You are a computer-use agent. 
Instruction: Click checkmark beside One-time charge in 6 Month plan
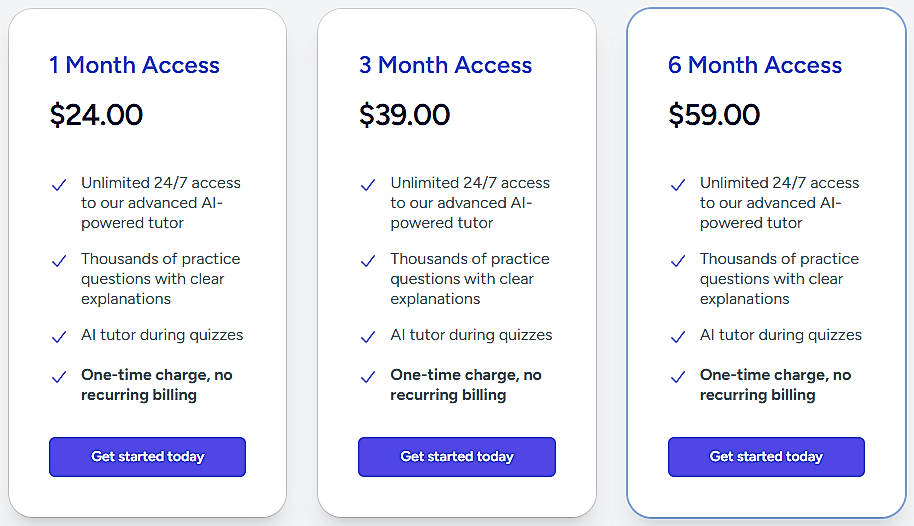pos(678,377)
